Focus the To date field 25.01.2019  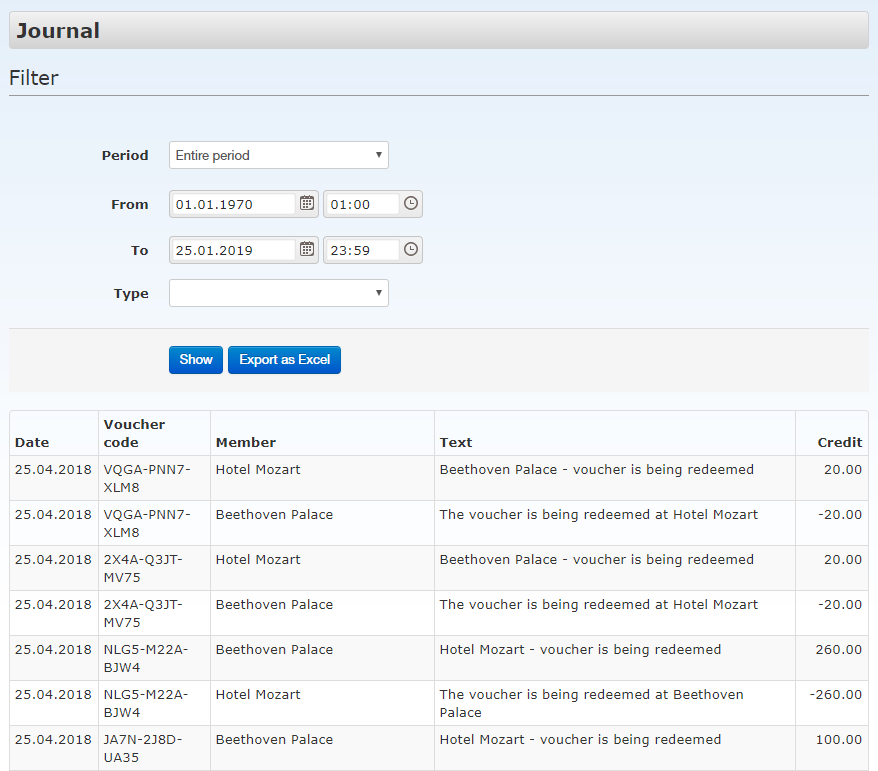(233, 250)
